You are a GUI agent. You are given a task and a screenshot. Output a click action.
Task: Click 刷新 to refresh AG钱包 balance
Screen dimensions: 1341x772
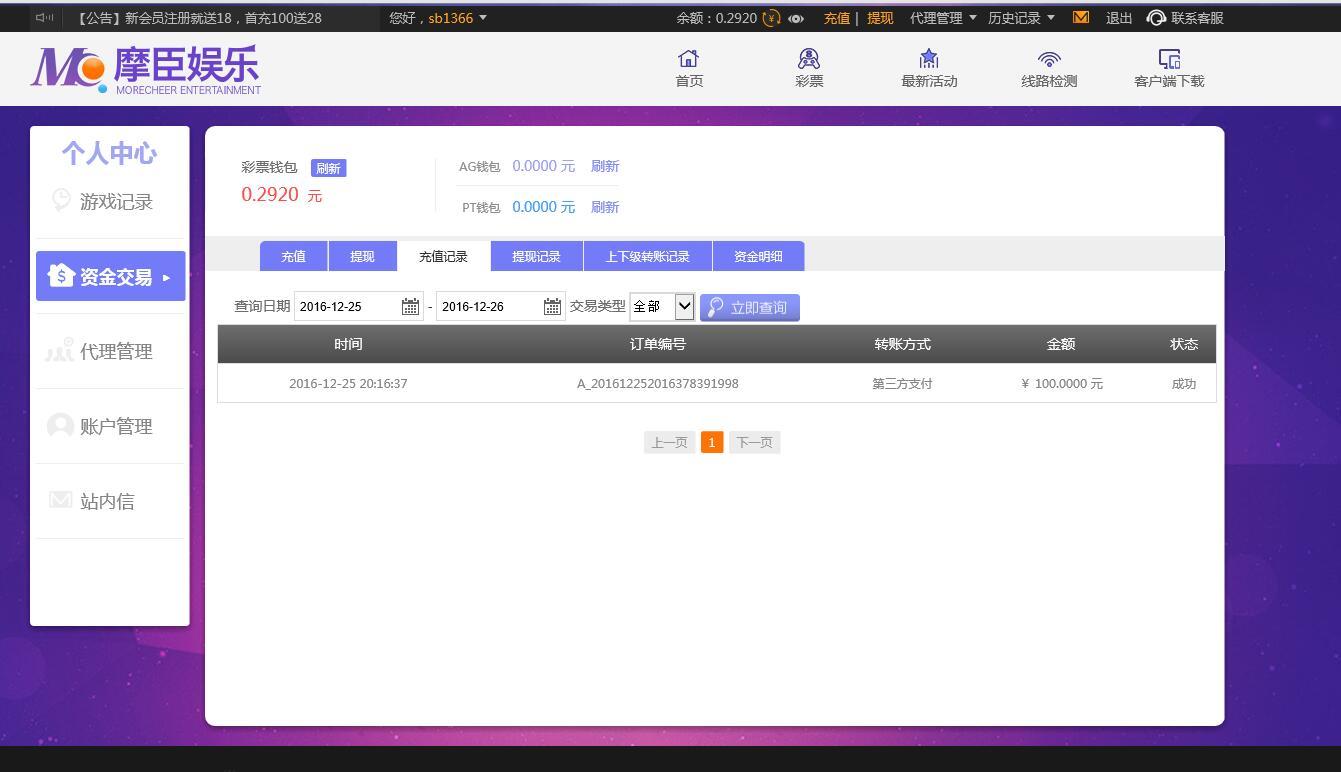[604, 166]
